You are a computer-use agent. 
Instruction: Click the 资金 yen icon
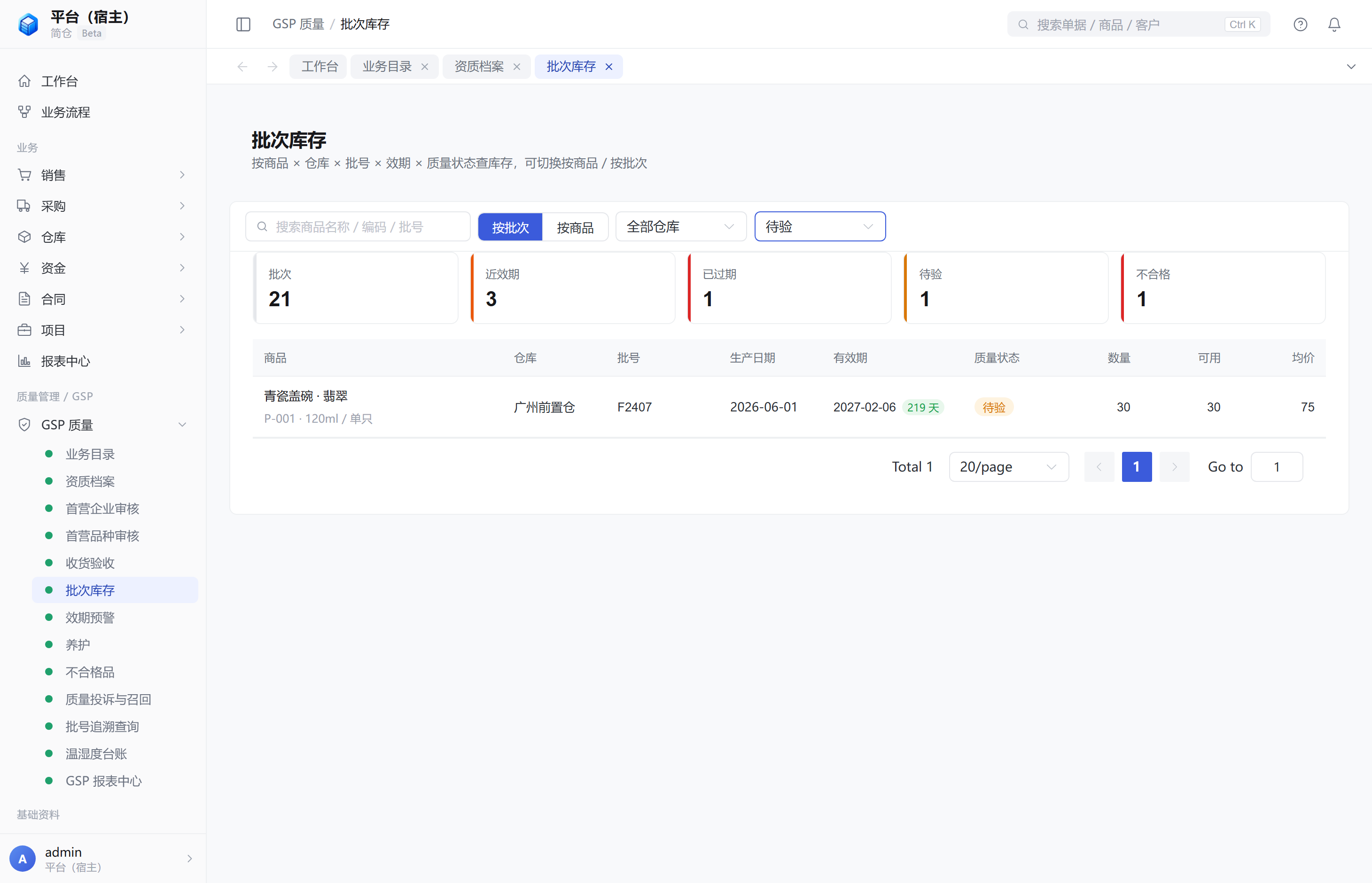tap(24, 268)
